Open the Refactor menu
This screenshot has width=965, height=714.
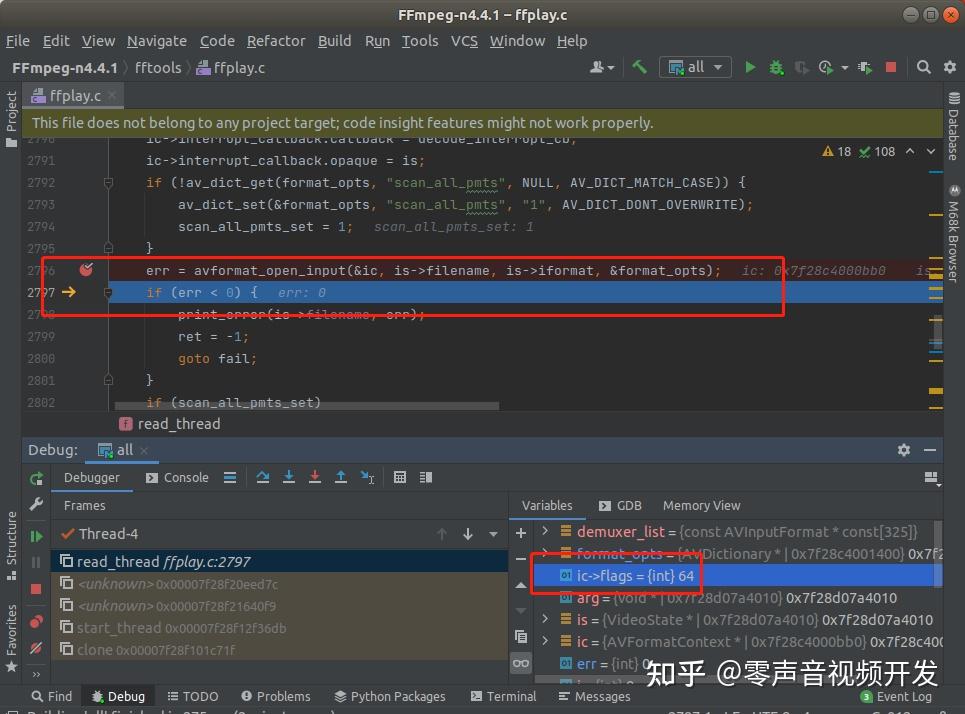pyautogui.click(x=276, y=41)
